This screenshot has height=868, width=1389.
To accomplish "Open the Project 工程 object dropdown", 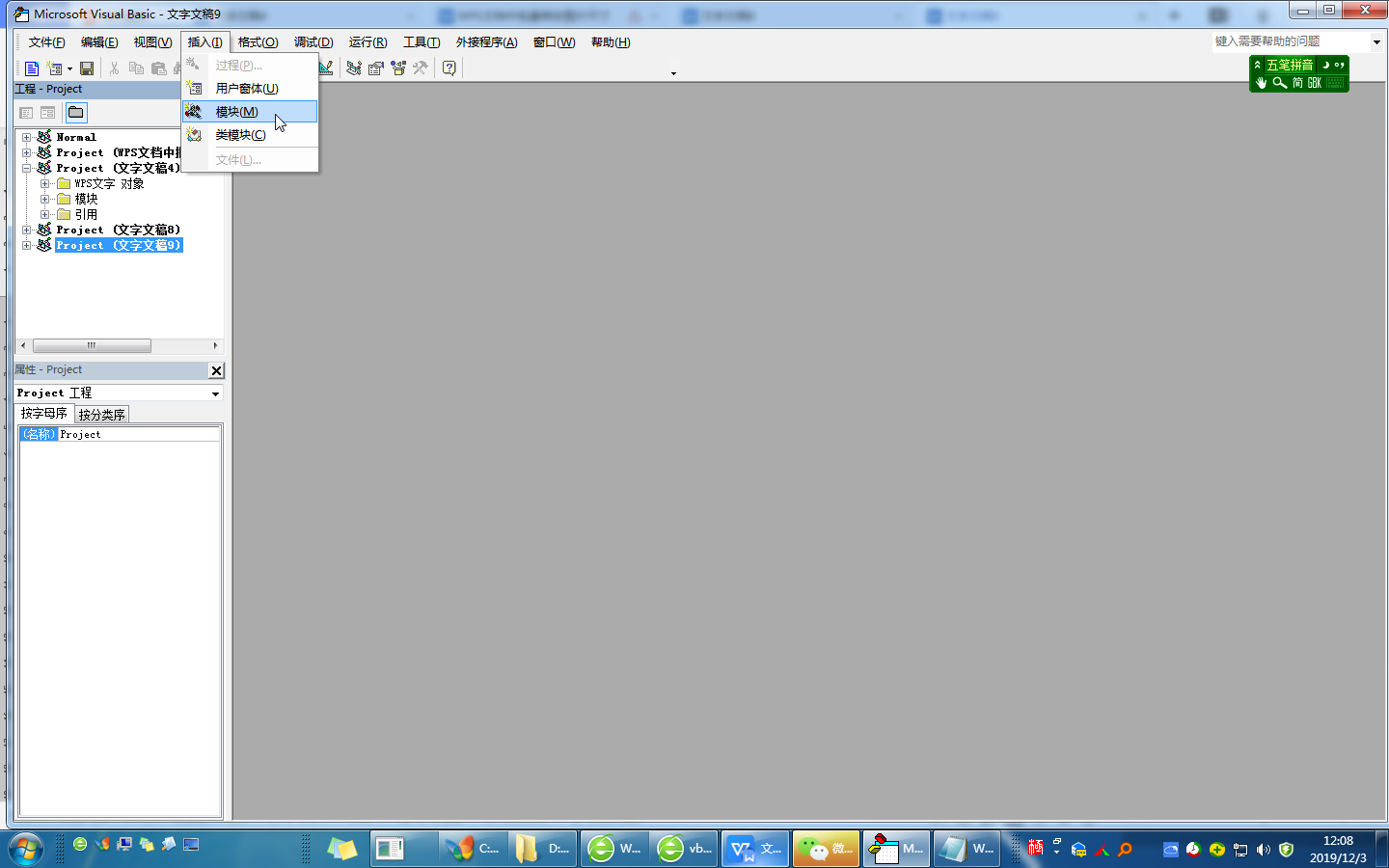I will (x=215, y=393).
